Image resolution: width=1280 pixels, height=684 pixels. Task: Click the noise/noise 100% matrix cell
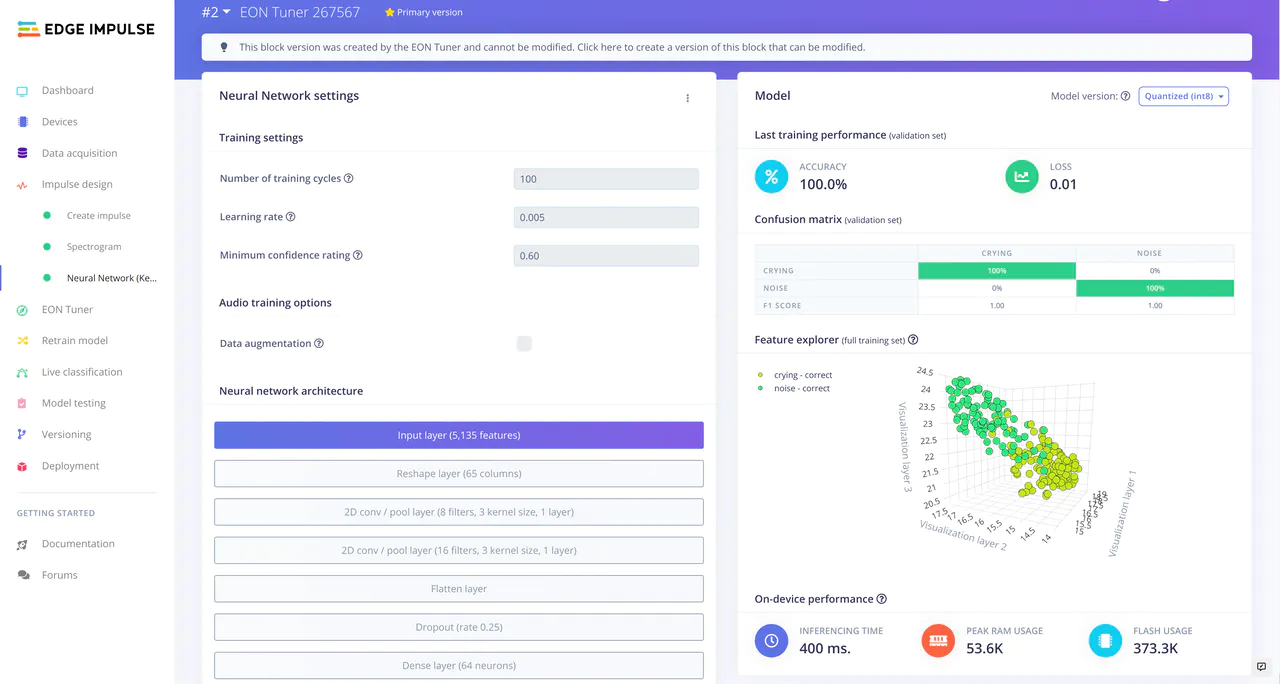pos(1155,288)
